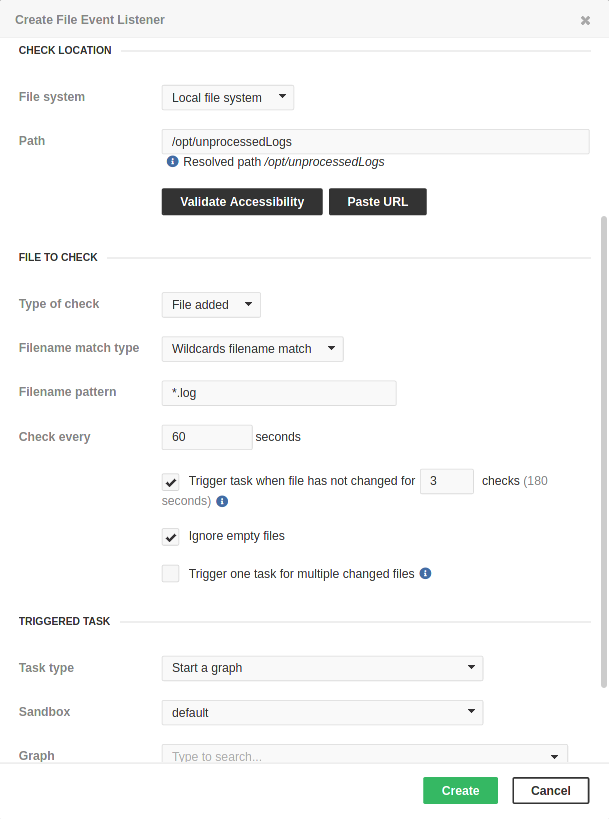Click info icon after 180 seconds text
This screenshot has height=819, width=609.
pyautogui.click(x=222, y=501)
